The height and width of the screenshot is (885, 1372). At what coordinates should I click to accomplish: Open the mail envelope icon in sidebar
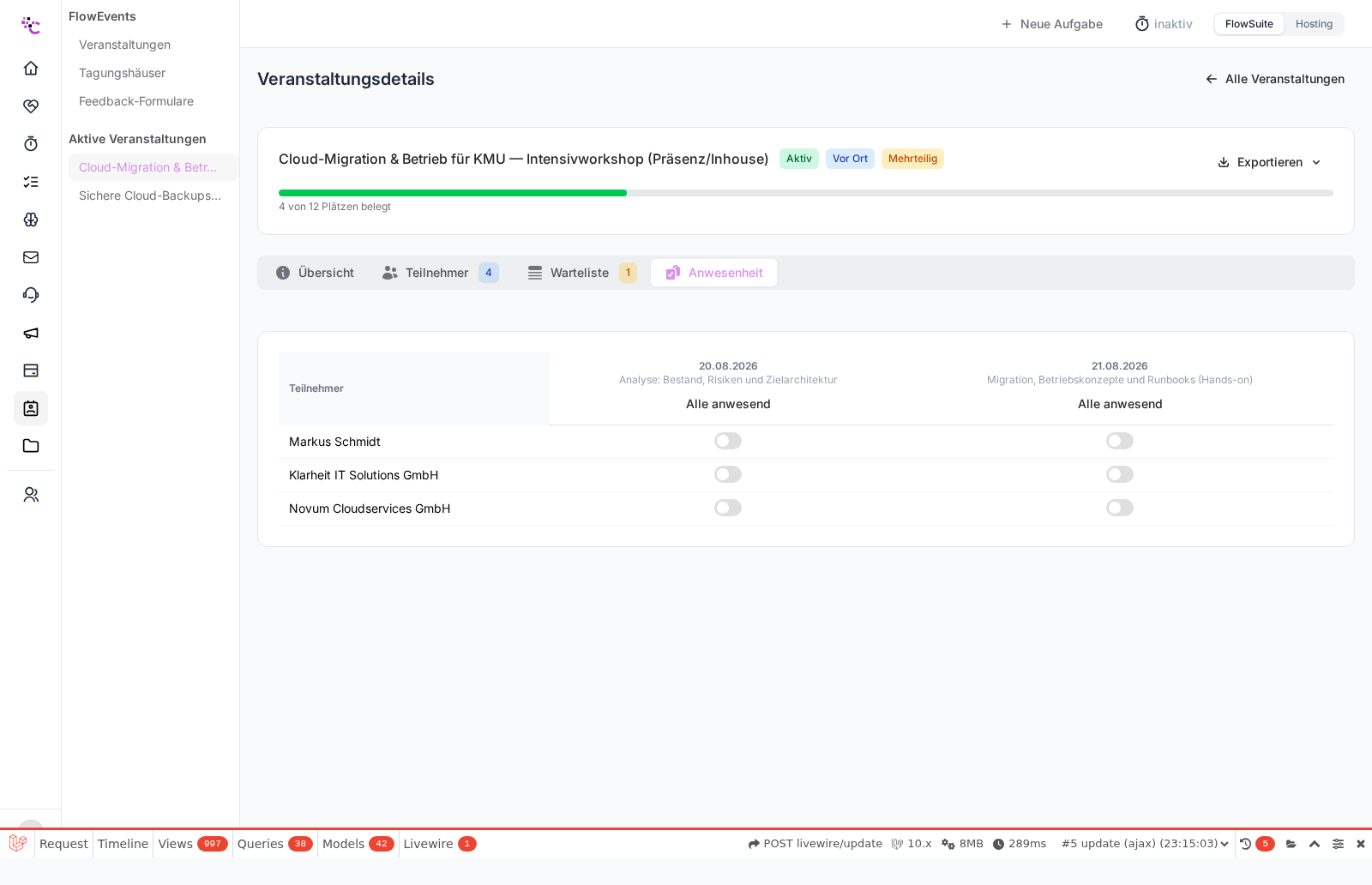[x=31, y=257]
